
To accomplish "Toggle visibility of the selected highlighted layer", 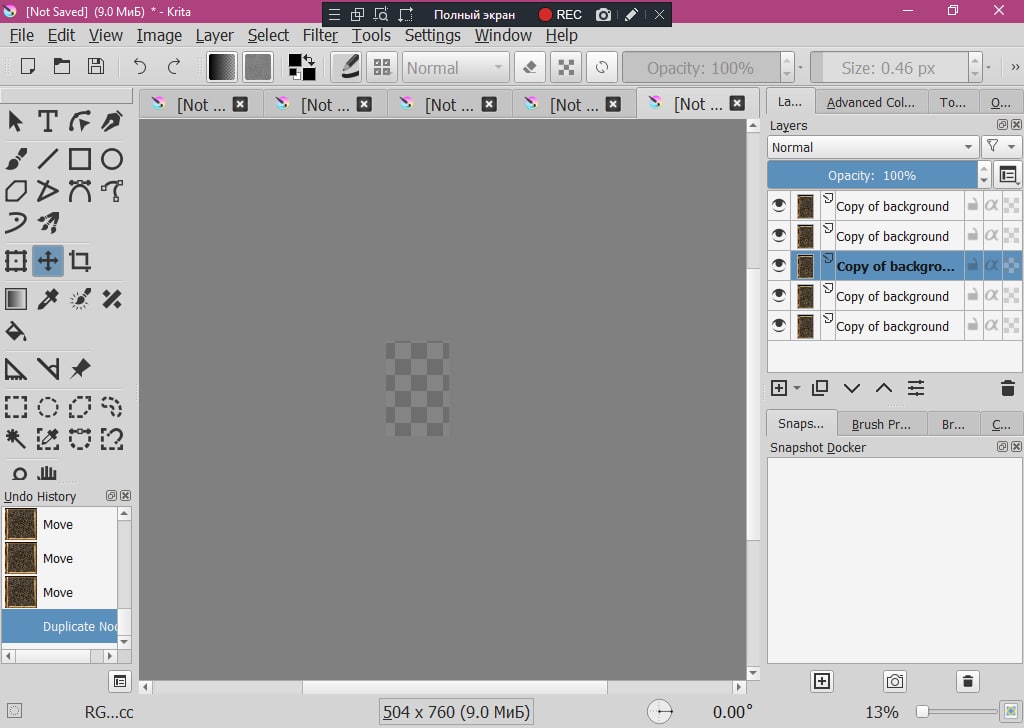I will [778, 266].
